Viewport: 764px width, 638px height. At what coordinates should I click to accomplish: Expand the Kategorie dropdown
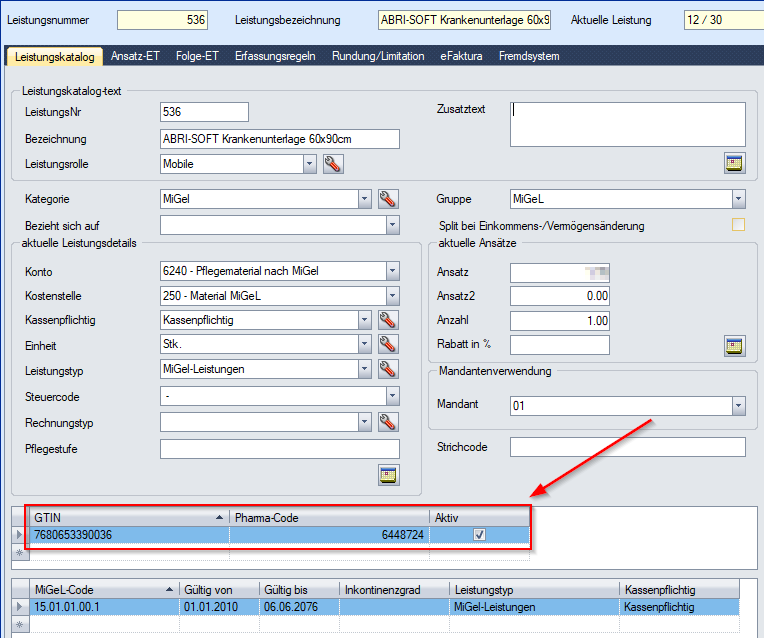364,199
